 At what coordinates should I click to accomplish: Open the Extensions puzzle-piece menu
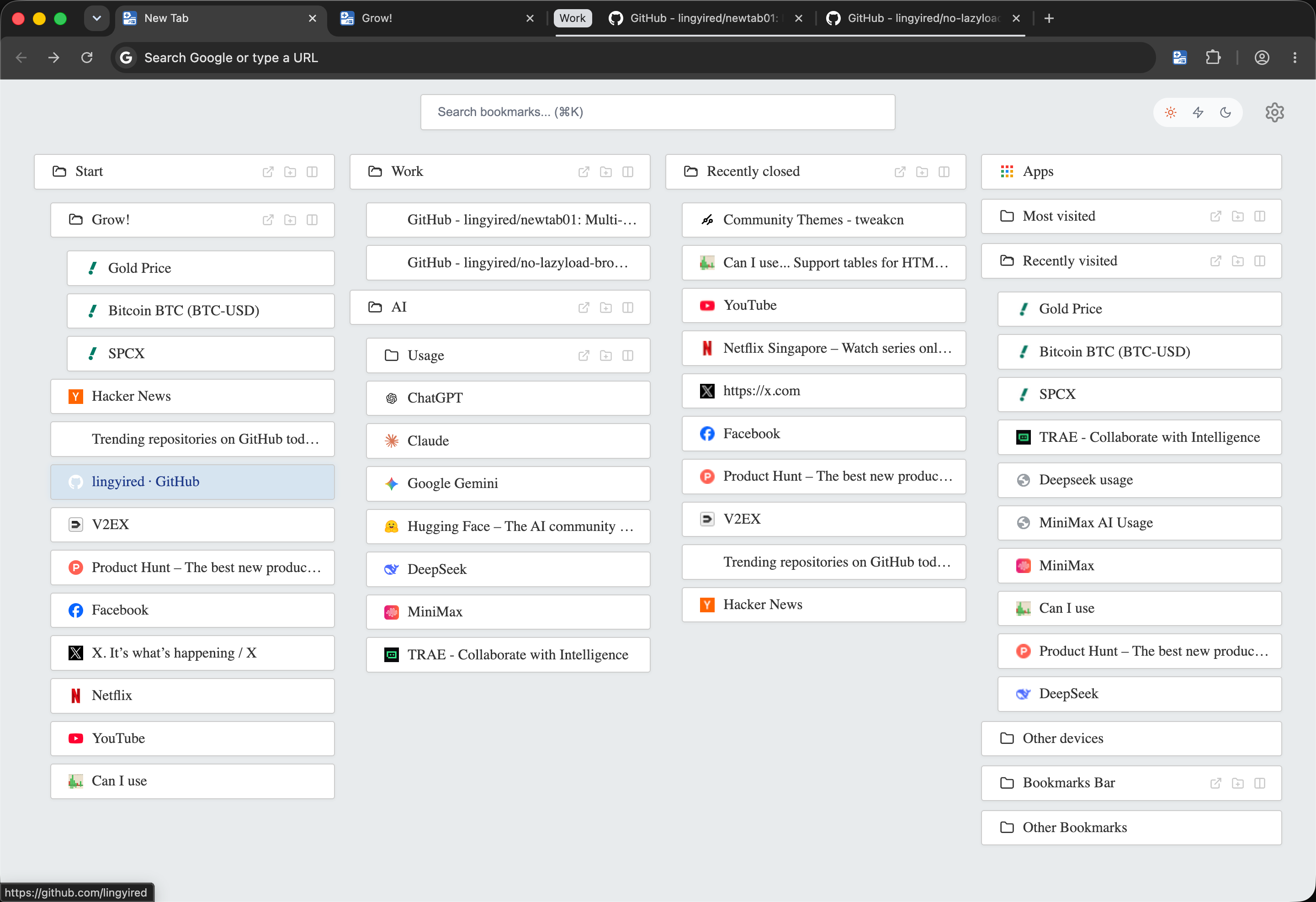coord(1213,58)
